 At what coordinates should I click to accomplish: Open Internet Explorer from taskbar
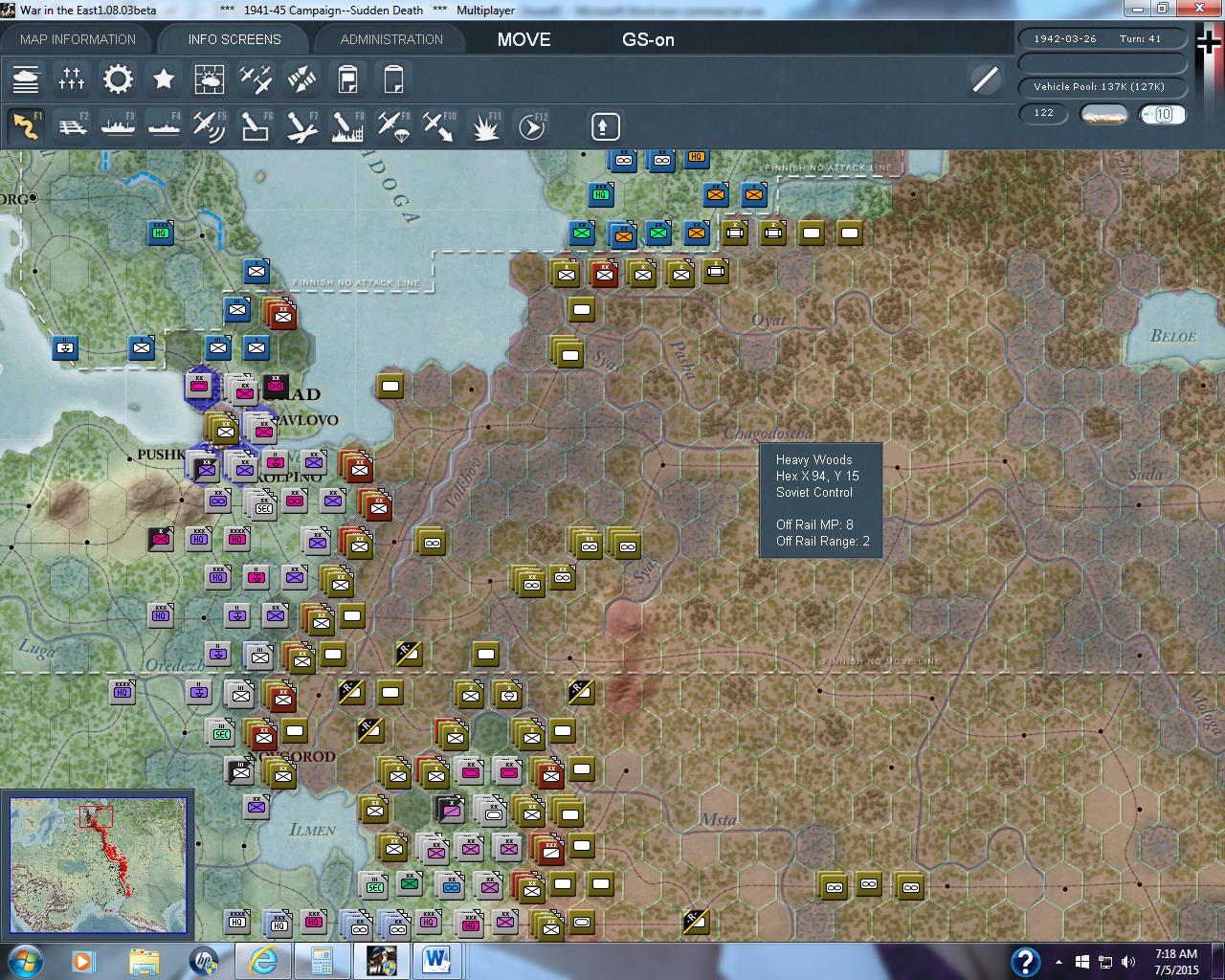point(262,960)
